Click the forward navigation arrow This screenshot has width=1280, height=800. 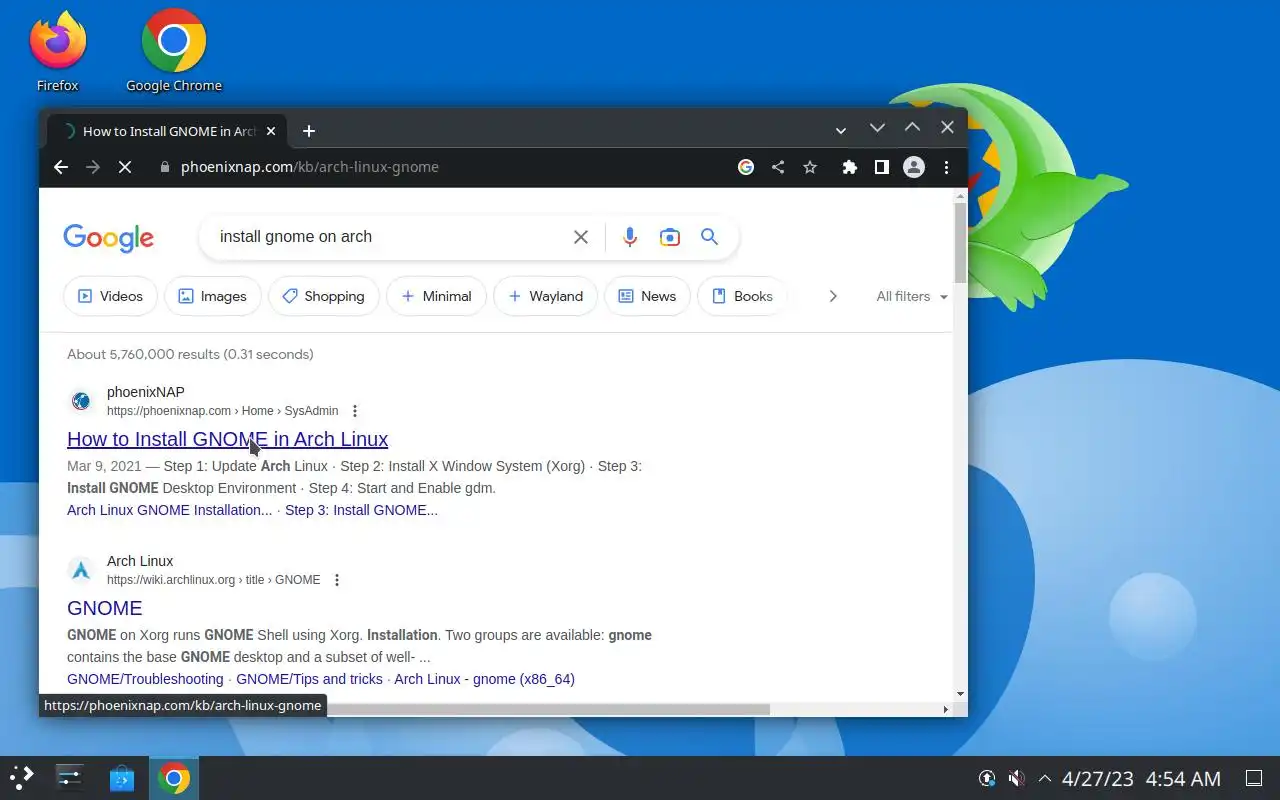click(93, 167)
